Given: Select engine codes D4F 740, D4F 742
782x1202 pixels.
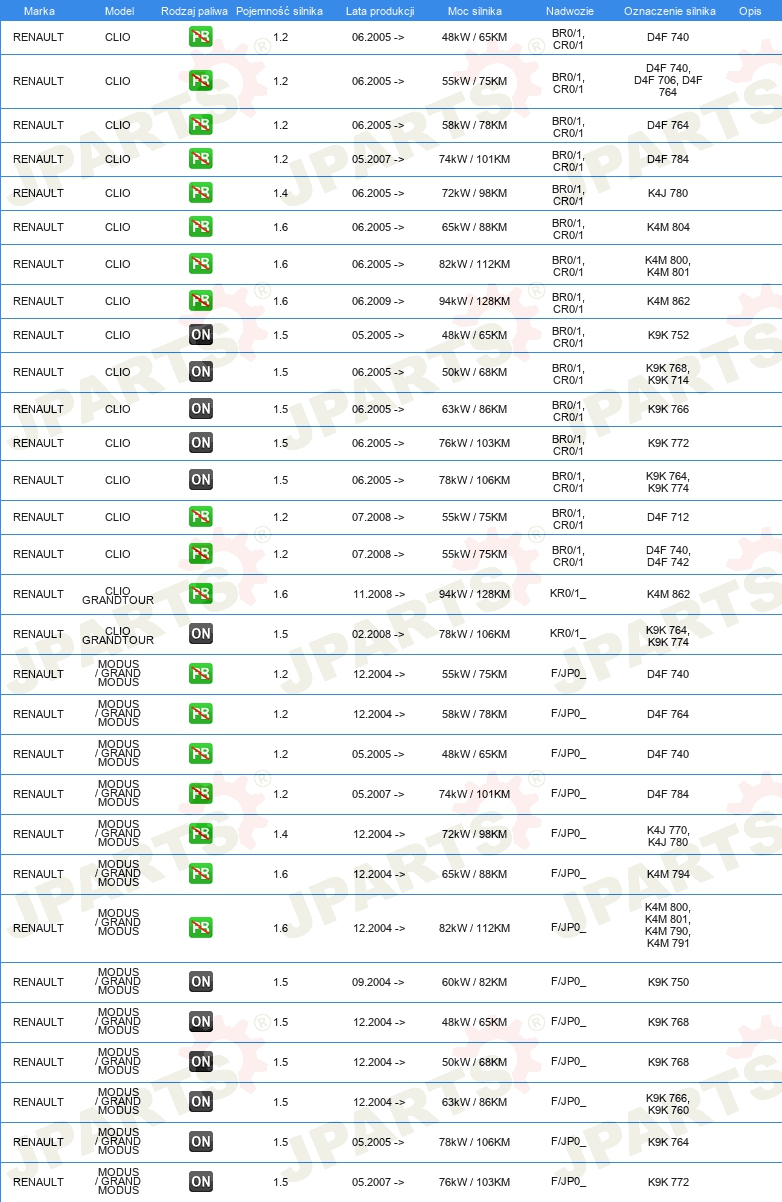Looking at the screenshot, I should (x=668, y=554).
